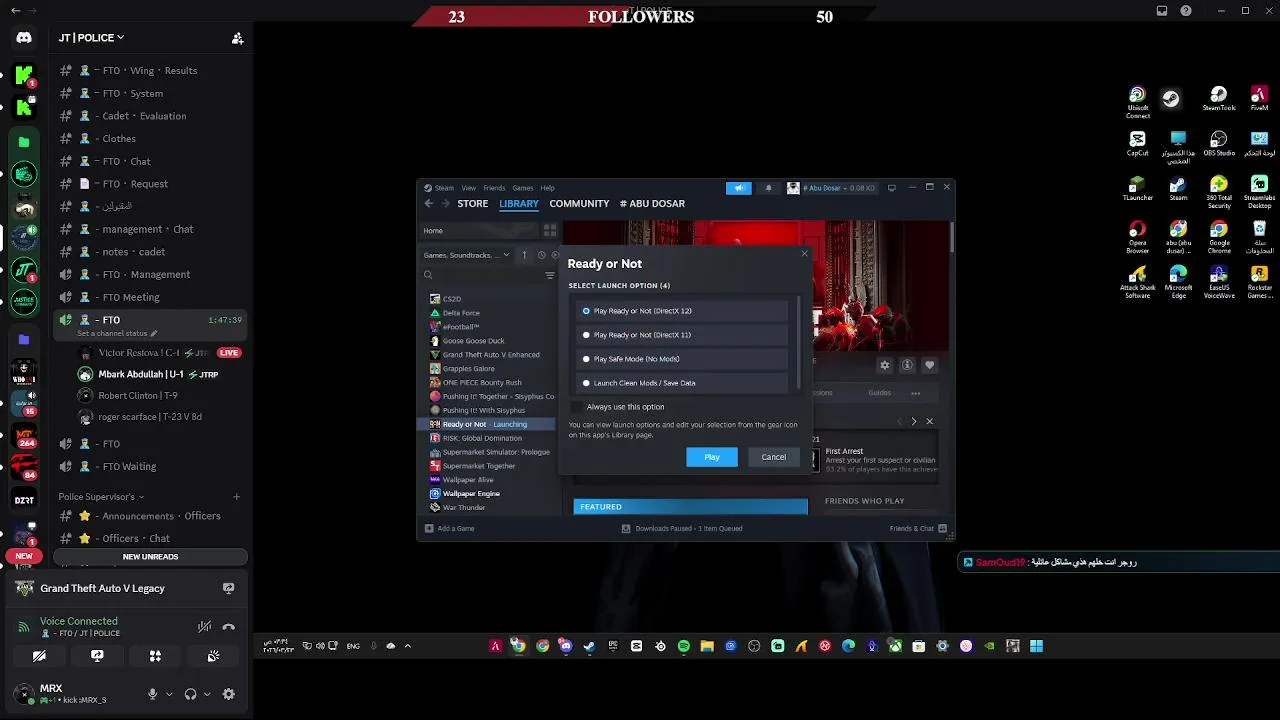Image resolution: width=1280 pixels, height=720 pixels.
Task: Stream Grand Theft Auto V Legacy
Action: (228, 588)
